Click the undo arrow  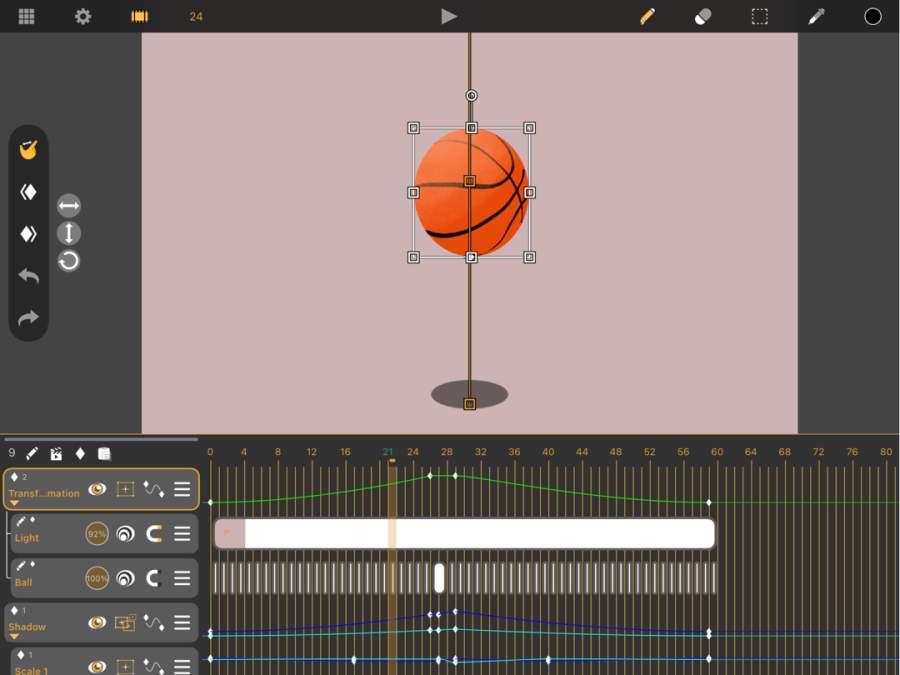coord(28,276)
